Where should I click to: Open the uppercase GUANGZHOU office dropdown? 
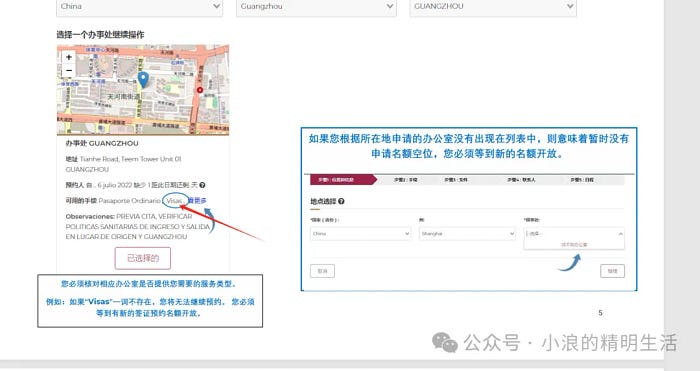493,7
